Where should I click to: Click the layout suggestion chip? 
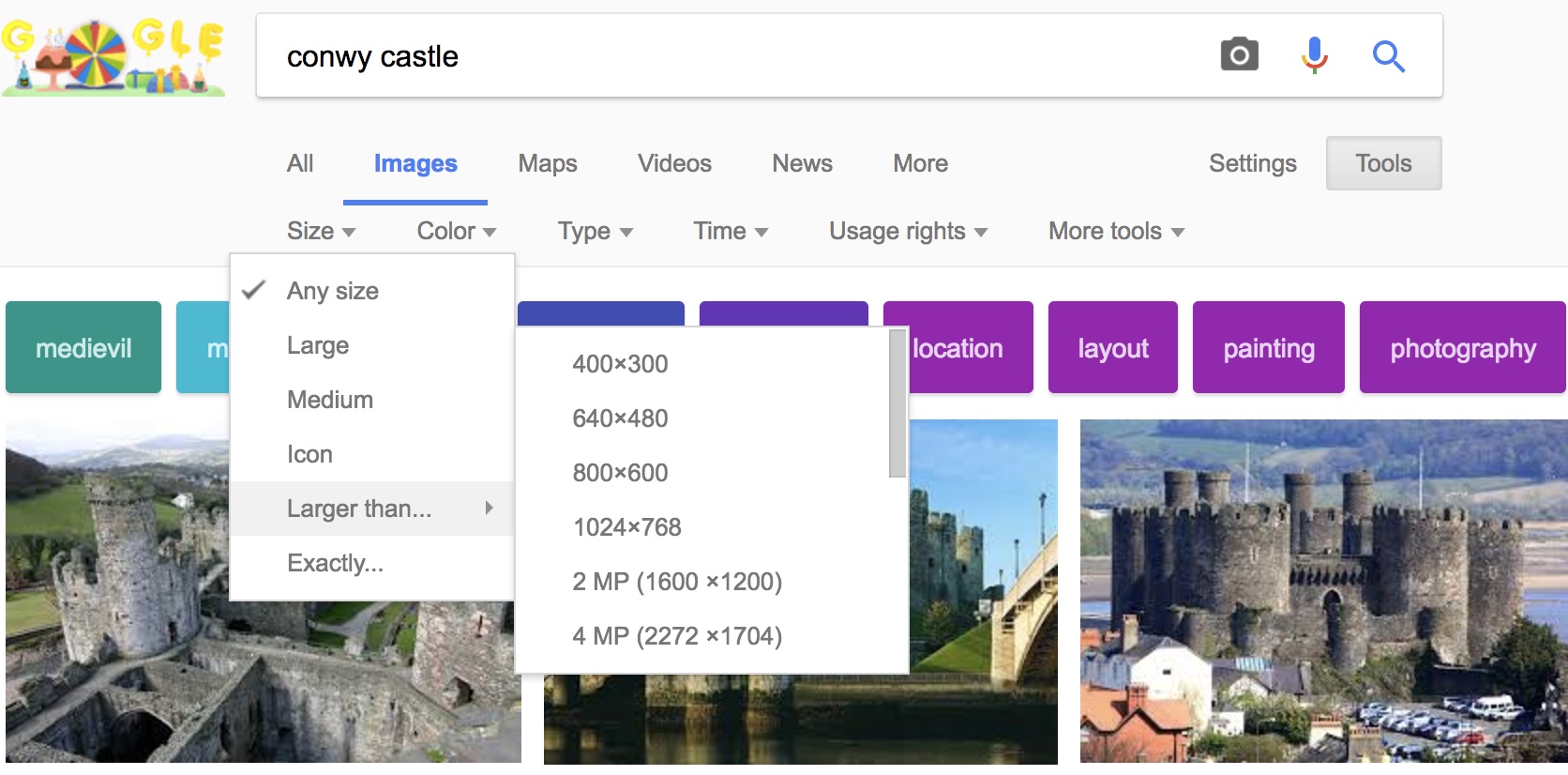tap(1113, 347)
